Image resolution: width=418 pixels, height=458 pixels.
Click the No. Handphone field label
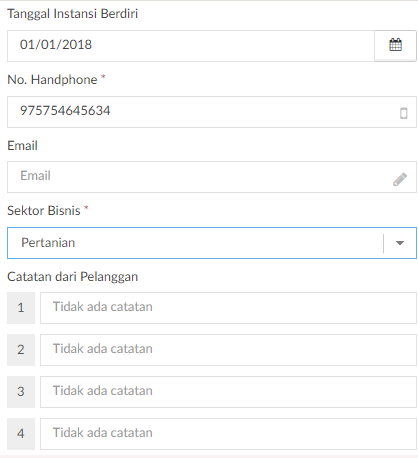pos(52,80)
